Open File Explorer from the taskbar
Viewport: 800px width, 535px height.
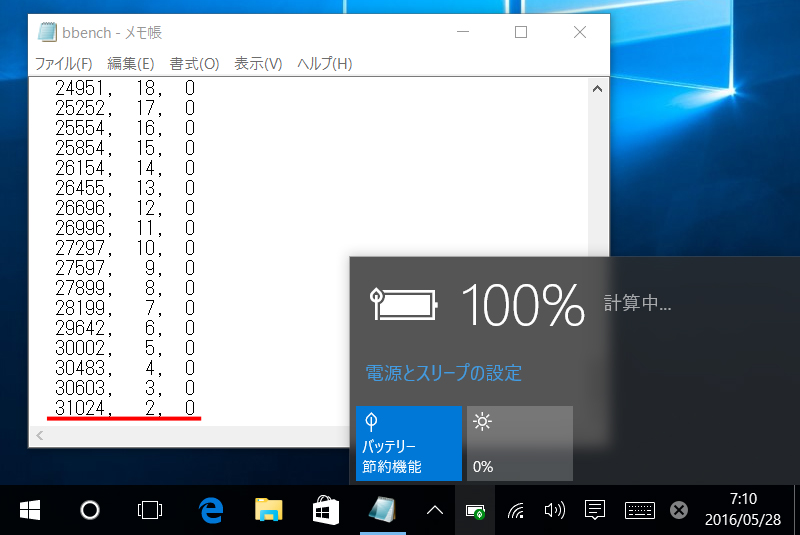coord(267,511)
